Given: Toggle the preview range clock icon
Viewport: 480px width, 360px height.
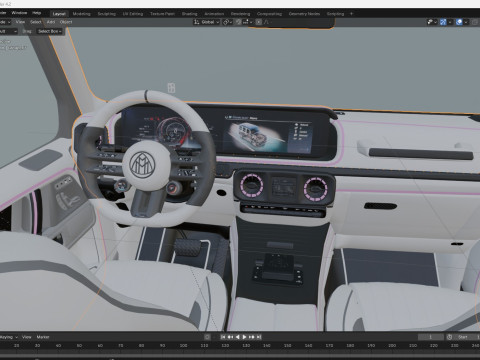Looking at the screenshot, I should (450, 337).
